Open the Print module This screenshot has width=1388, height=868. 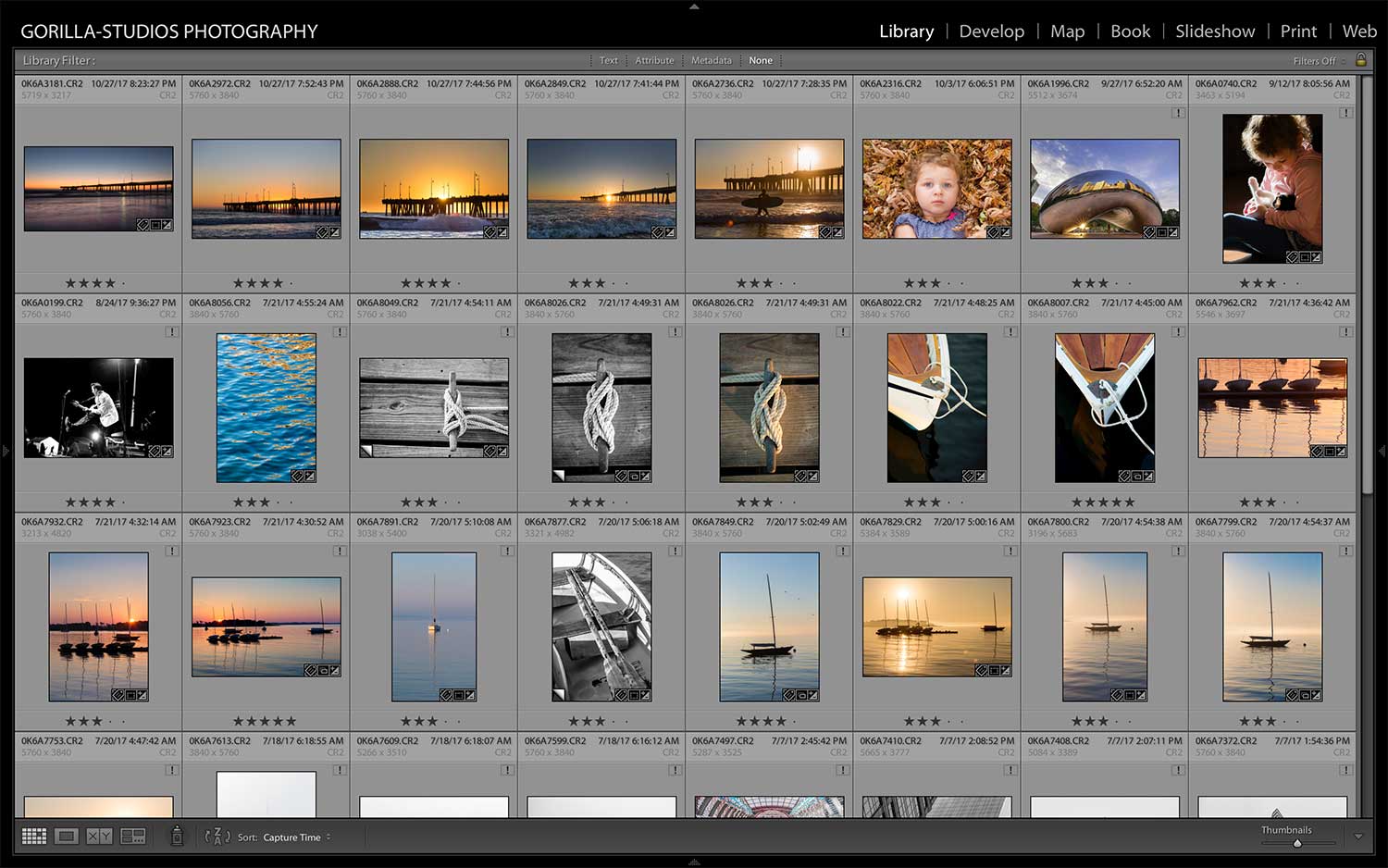1298,31
